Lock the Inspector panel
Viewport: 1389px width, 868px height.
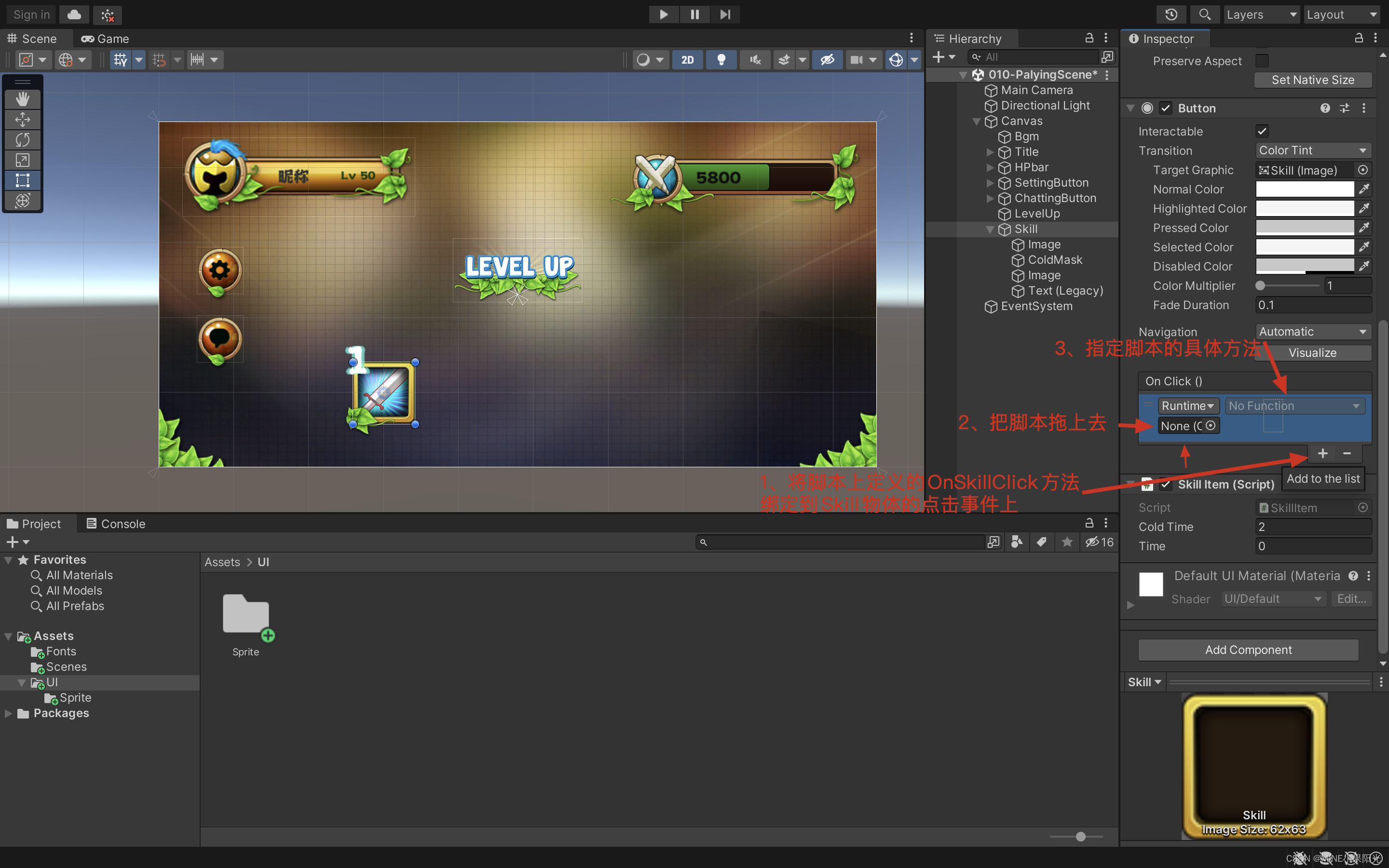tap(1359, 39)
